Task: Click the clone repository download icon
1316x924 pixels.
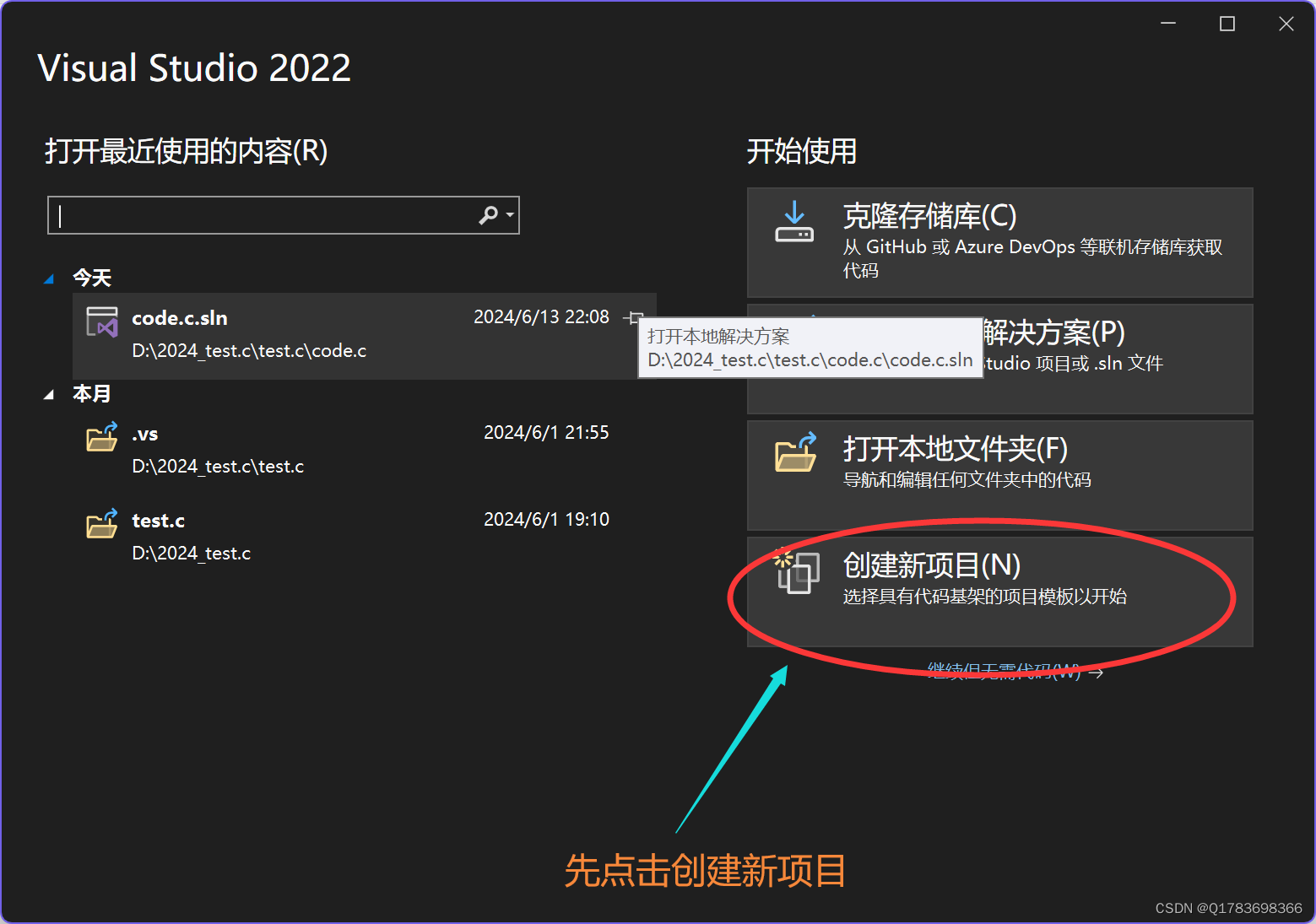Action: [794, 221]
